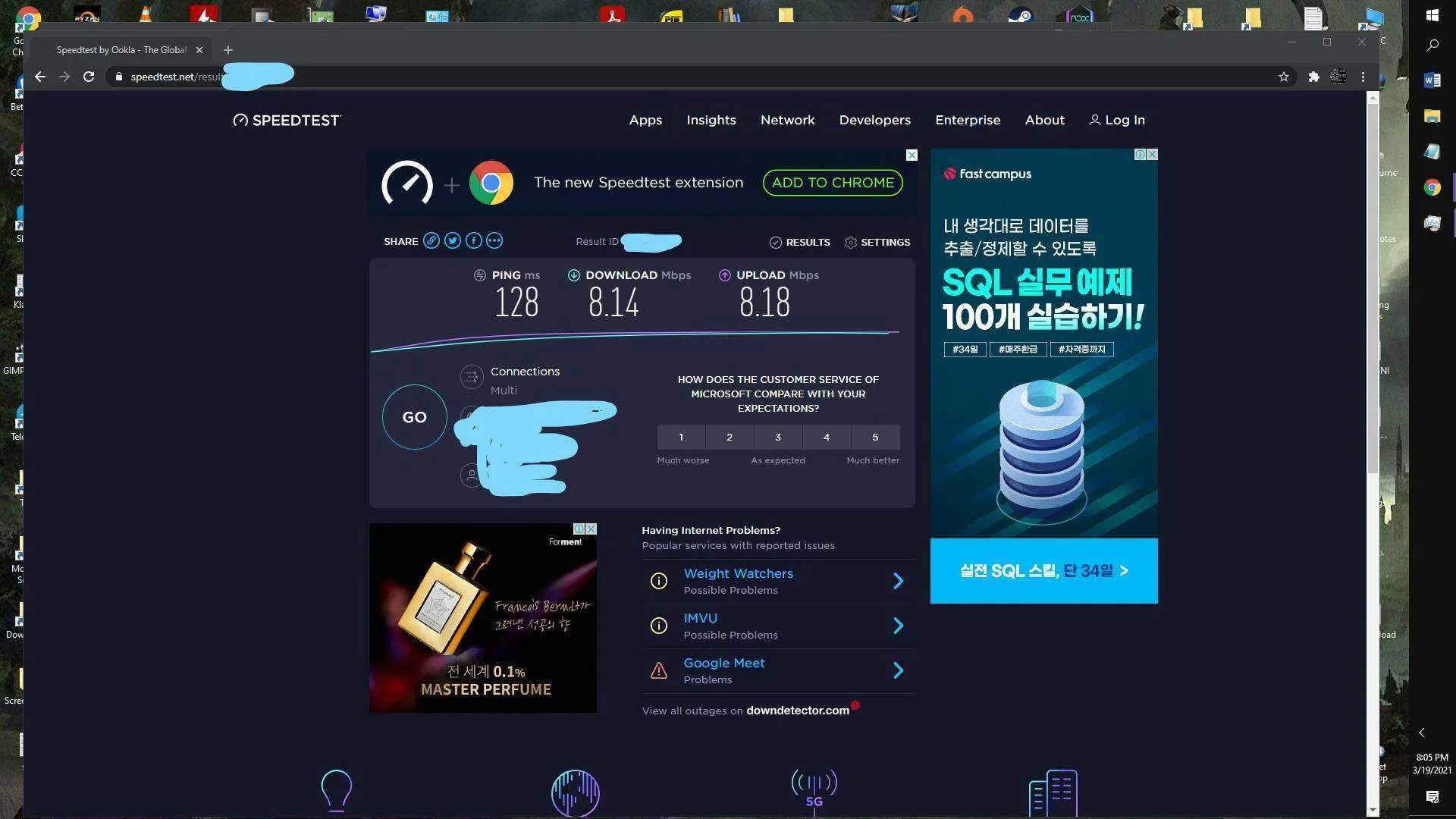Click the page vertical scrollbar thumb

click(x=1373, y=288)
